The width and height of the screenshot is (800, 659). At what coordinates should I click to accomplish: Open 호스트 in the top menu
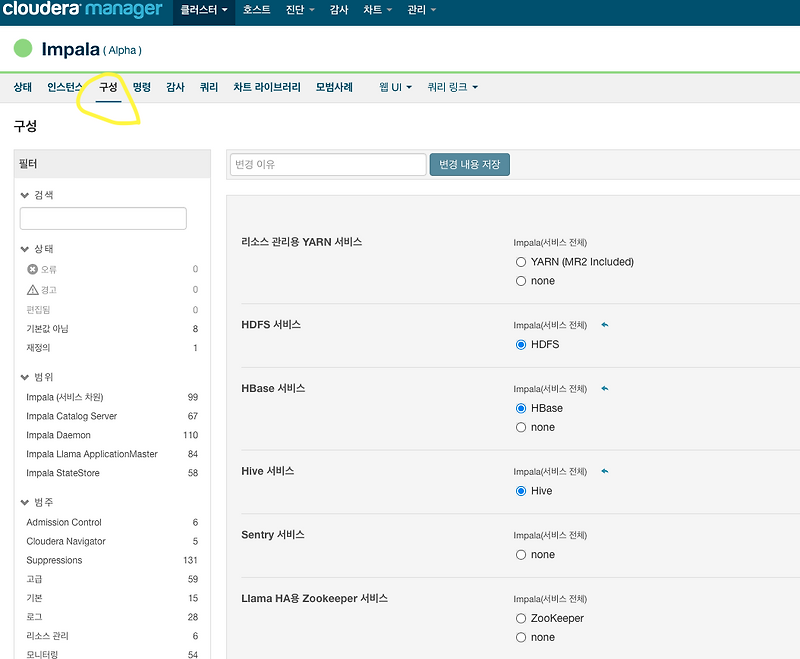(257, 10)
